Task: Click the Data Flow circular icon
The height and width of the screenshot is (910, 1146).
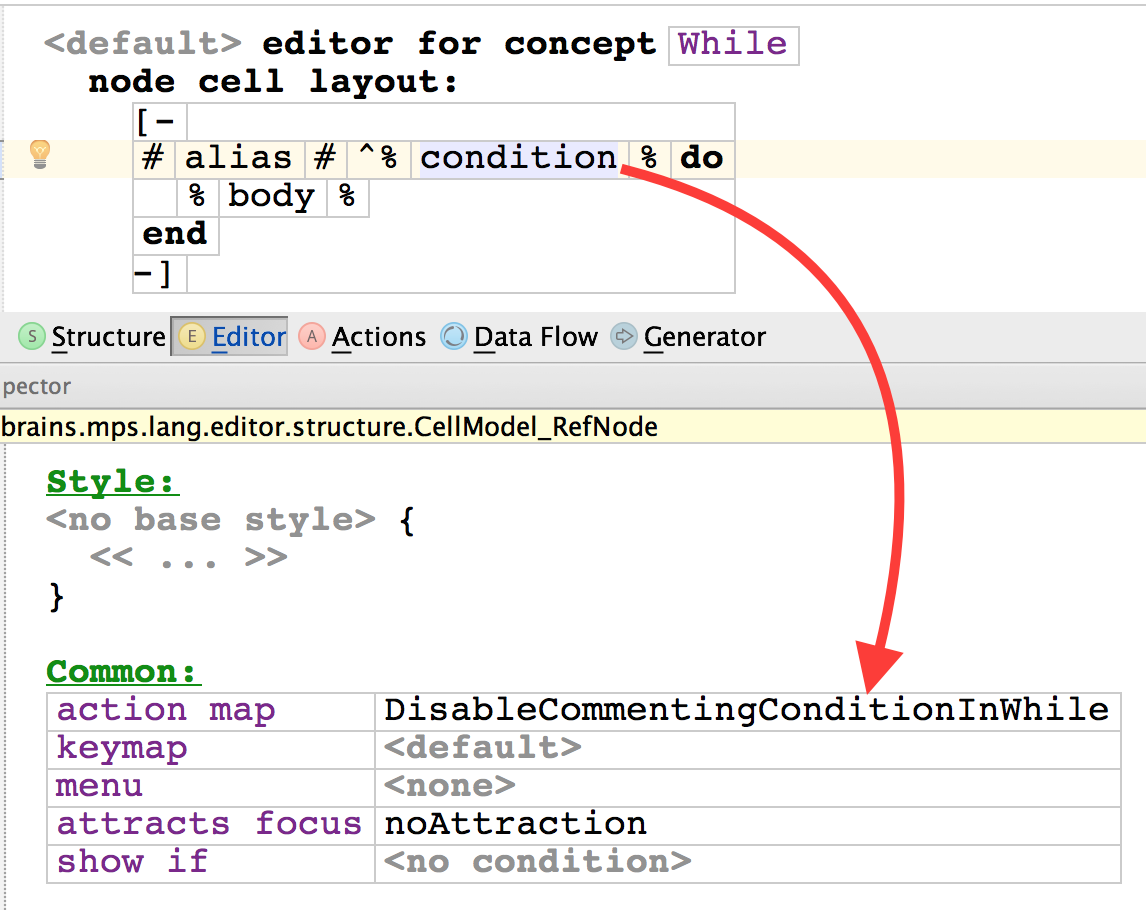Action: point(454,337)
